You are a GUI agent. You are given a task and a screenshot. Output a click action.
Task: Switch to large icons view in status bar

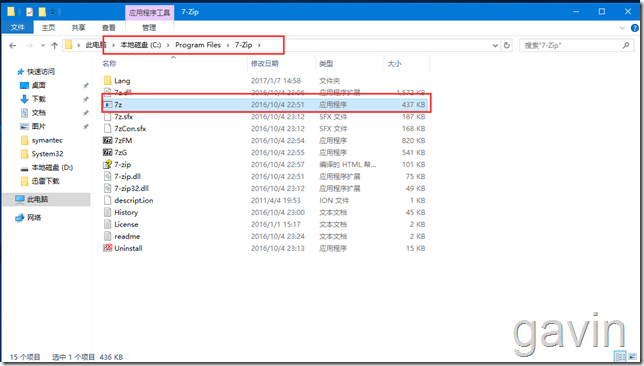(x=633, y=357)
